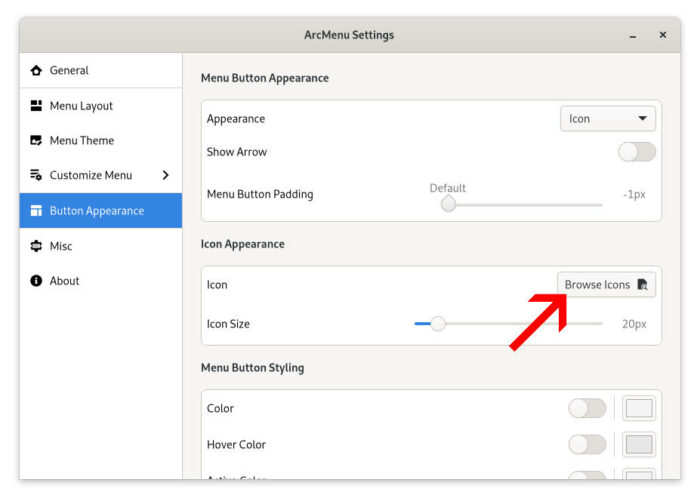The image size is (700, 501).
Task: Enable the Show Arrow switch
Action: tap(637, 152)
